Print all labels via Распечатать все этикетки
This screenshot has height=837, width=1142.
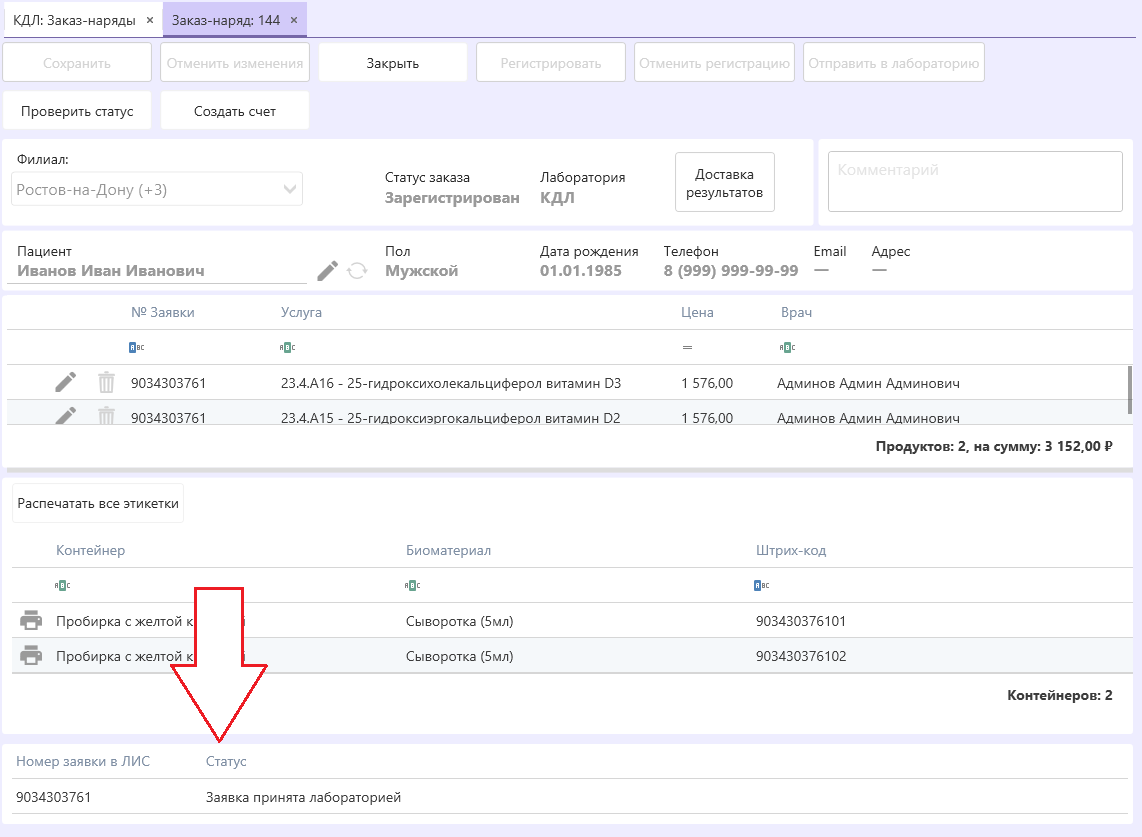pos(98,503)
